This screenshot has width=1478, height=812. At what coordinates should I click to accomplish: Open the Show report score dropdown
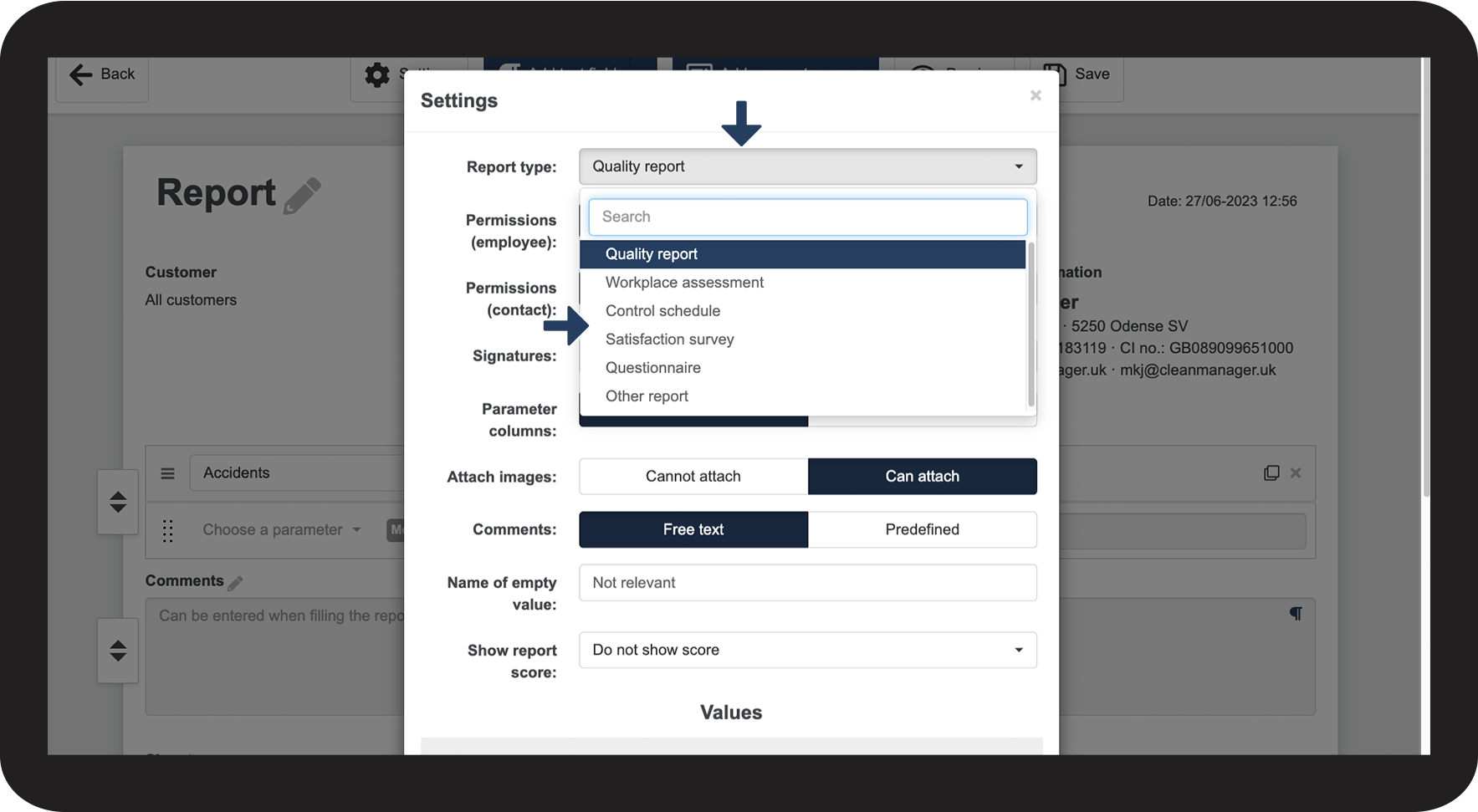(807, 650)
